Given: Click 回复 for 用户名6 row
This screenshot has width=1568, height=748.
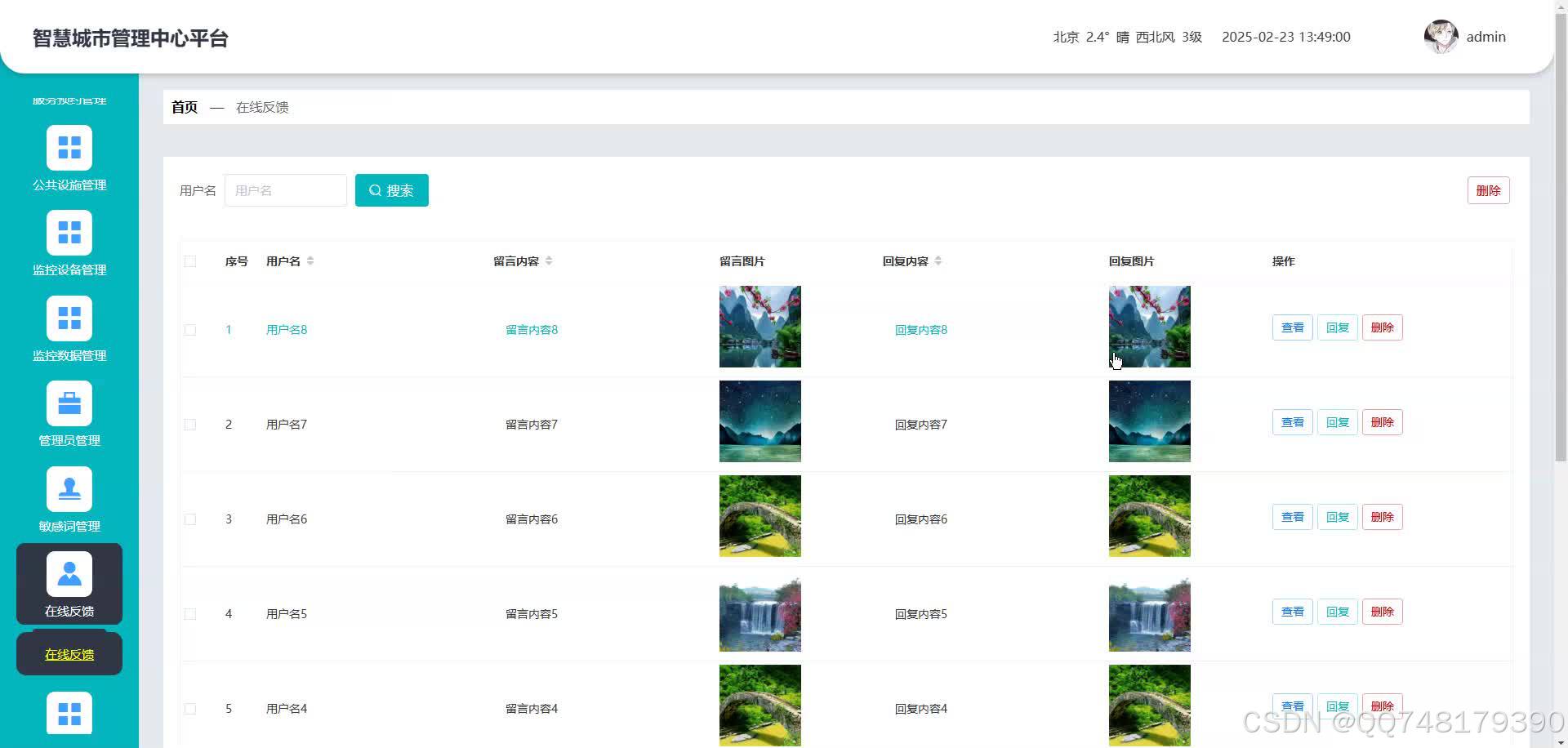Looking at the screenshot, I should click(1338, 517).
